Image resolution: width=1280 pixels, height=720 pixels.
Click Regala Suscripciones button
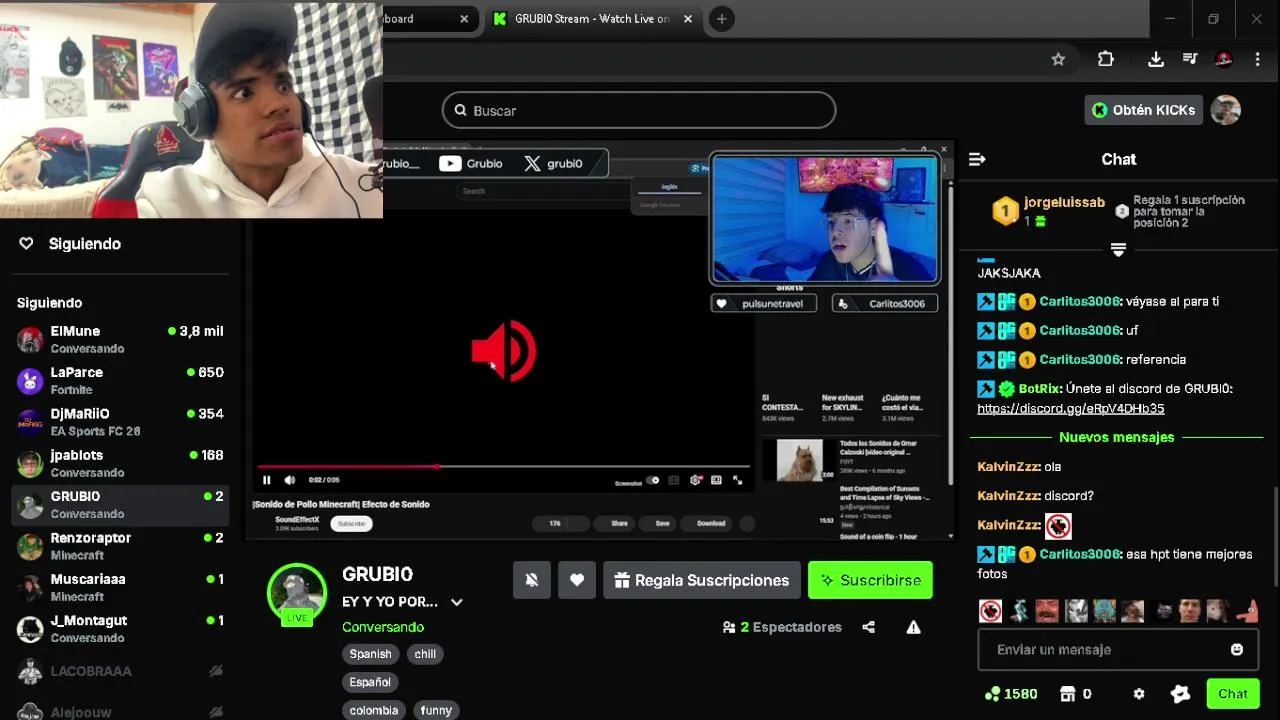(x=702, y=580)
